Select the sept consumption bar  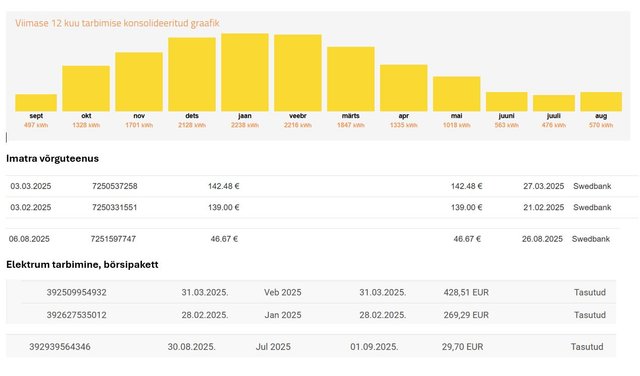click(x=36, y=103)
